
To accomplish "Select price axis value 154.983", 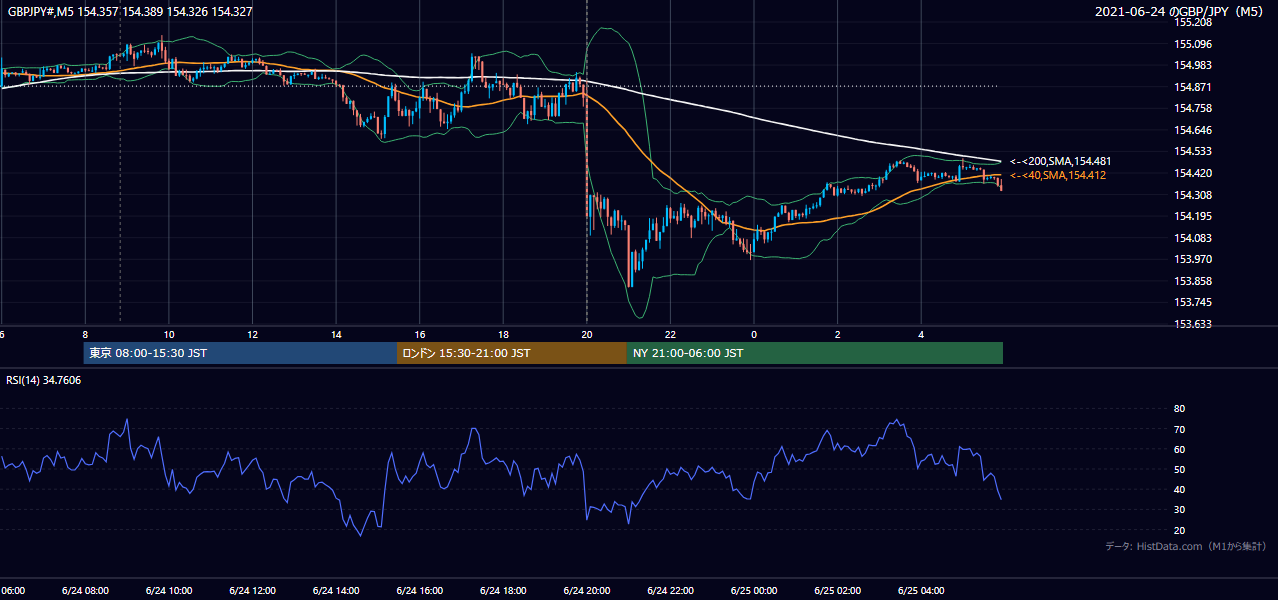I will point(1193,65).
